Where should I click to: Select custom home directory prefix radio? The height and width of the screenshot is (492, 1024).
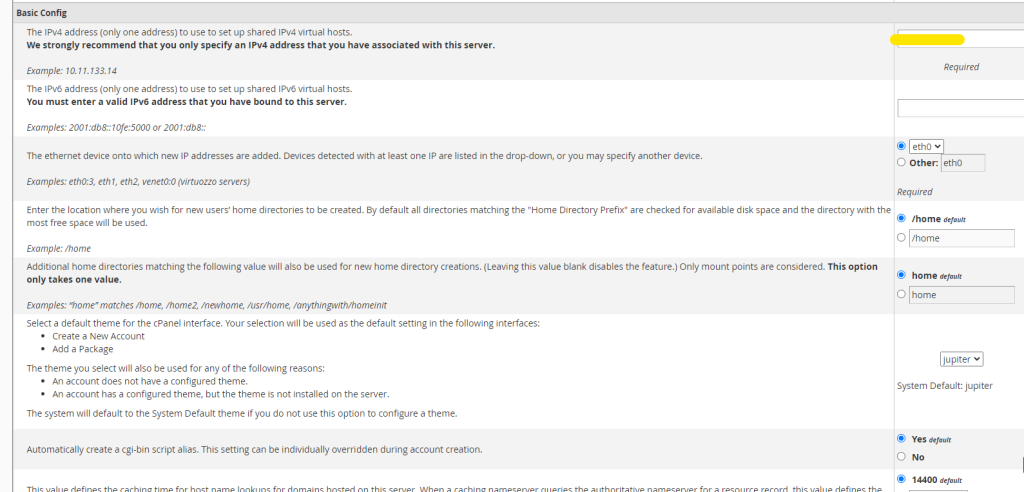tap(902, 294)
